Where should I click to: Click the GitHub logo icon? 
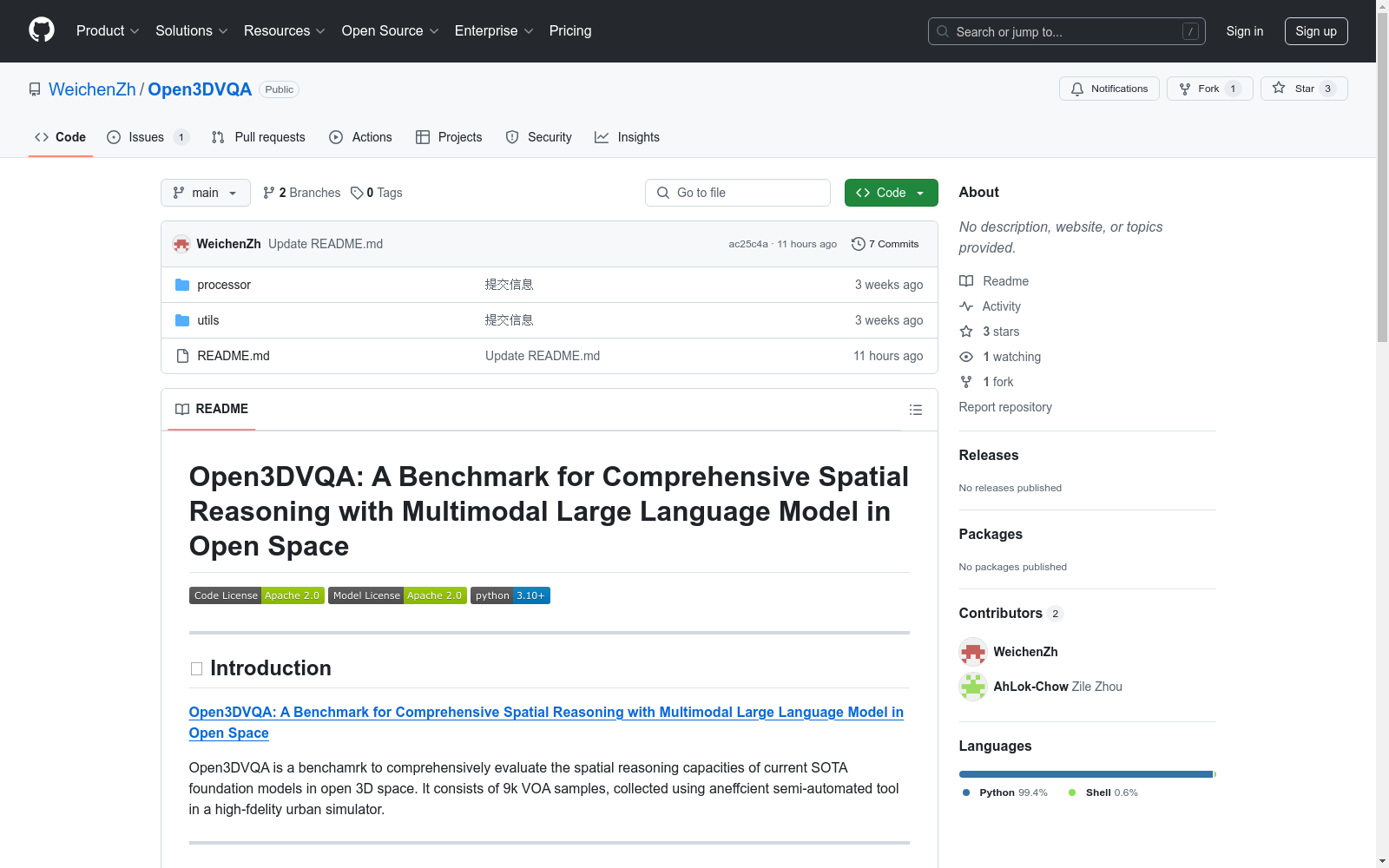click(x=42, y=30)
